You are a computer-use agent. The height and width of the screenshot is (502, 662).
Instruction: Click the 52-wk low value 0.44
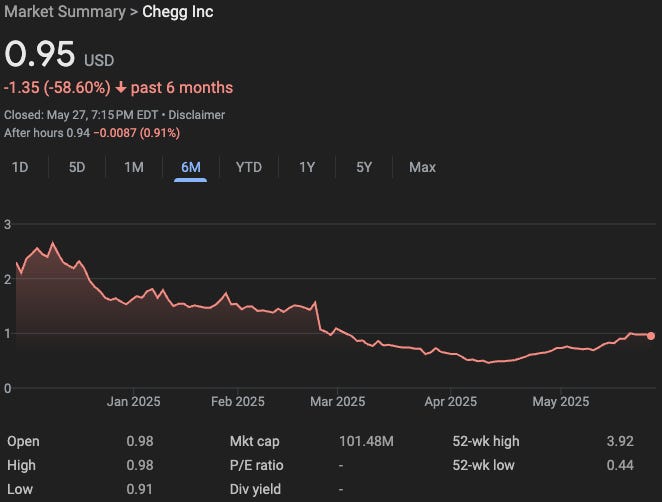point(620,465)
